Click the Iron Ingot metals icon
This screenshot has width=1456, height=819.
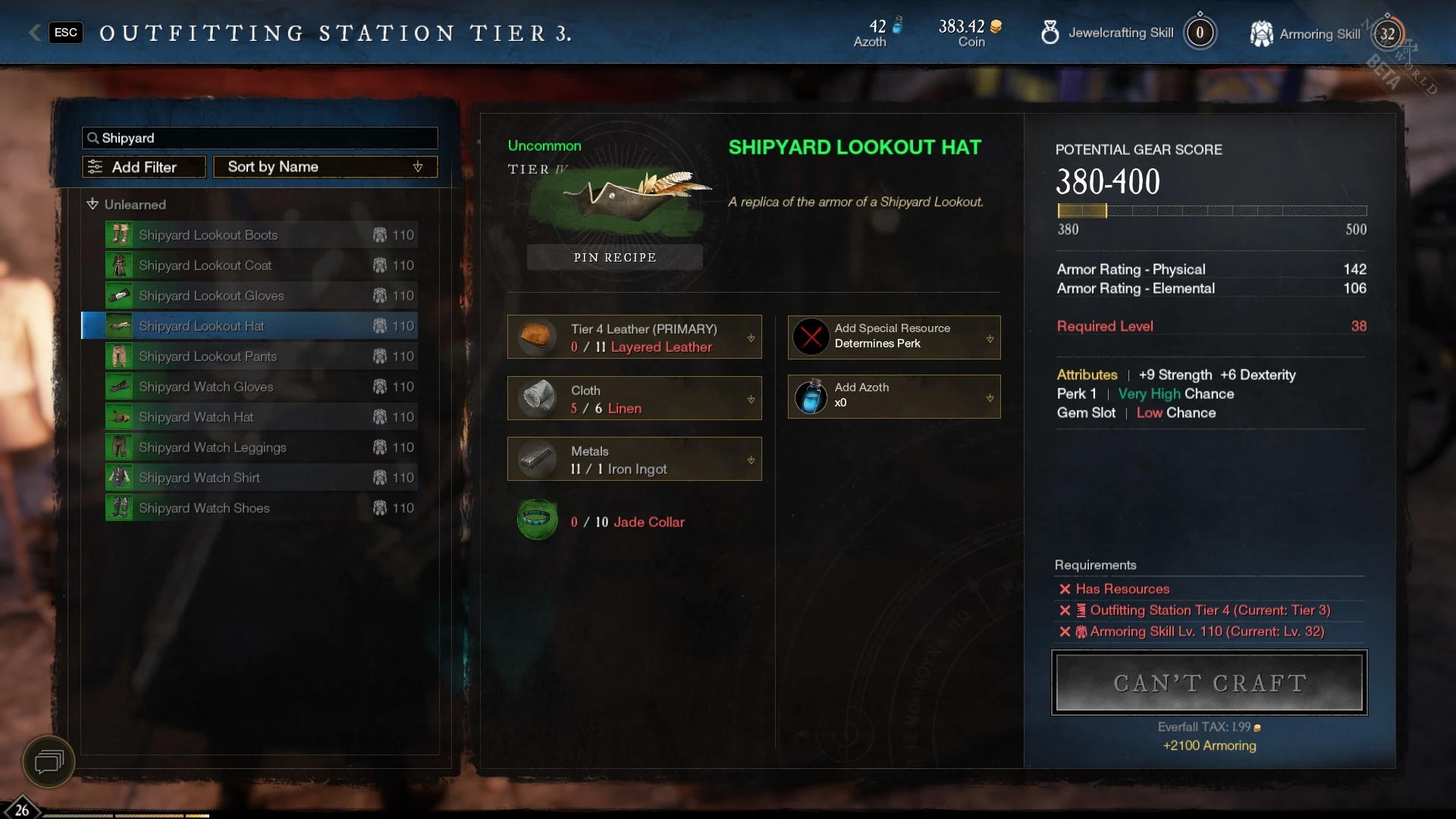click(537, 459)
